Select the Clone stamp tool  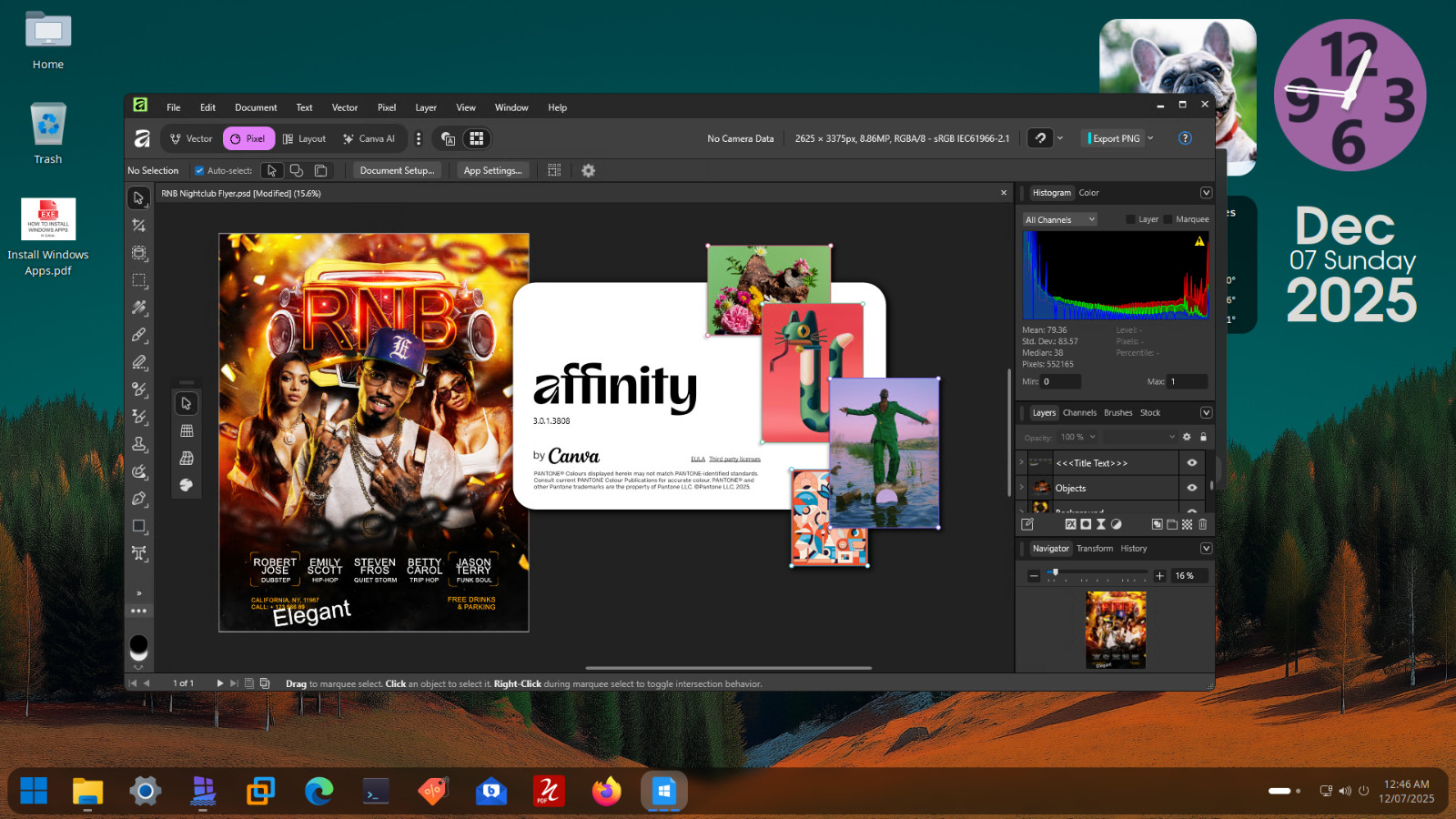[138, 444]
